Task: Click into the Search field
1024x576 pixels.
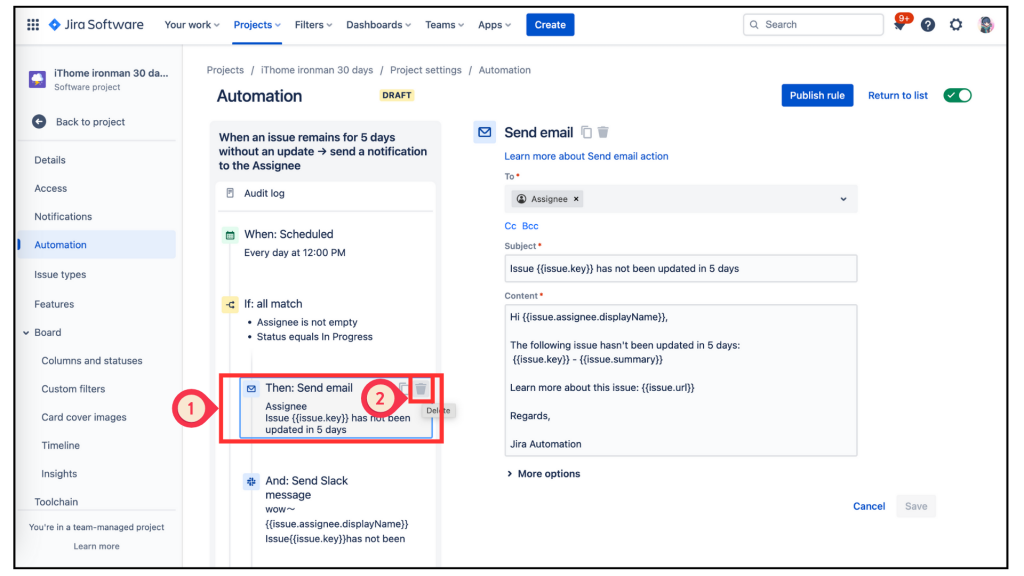Action: (x=813, y=25)
